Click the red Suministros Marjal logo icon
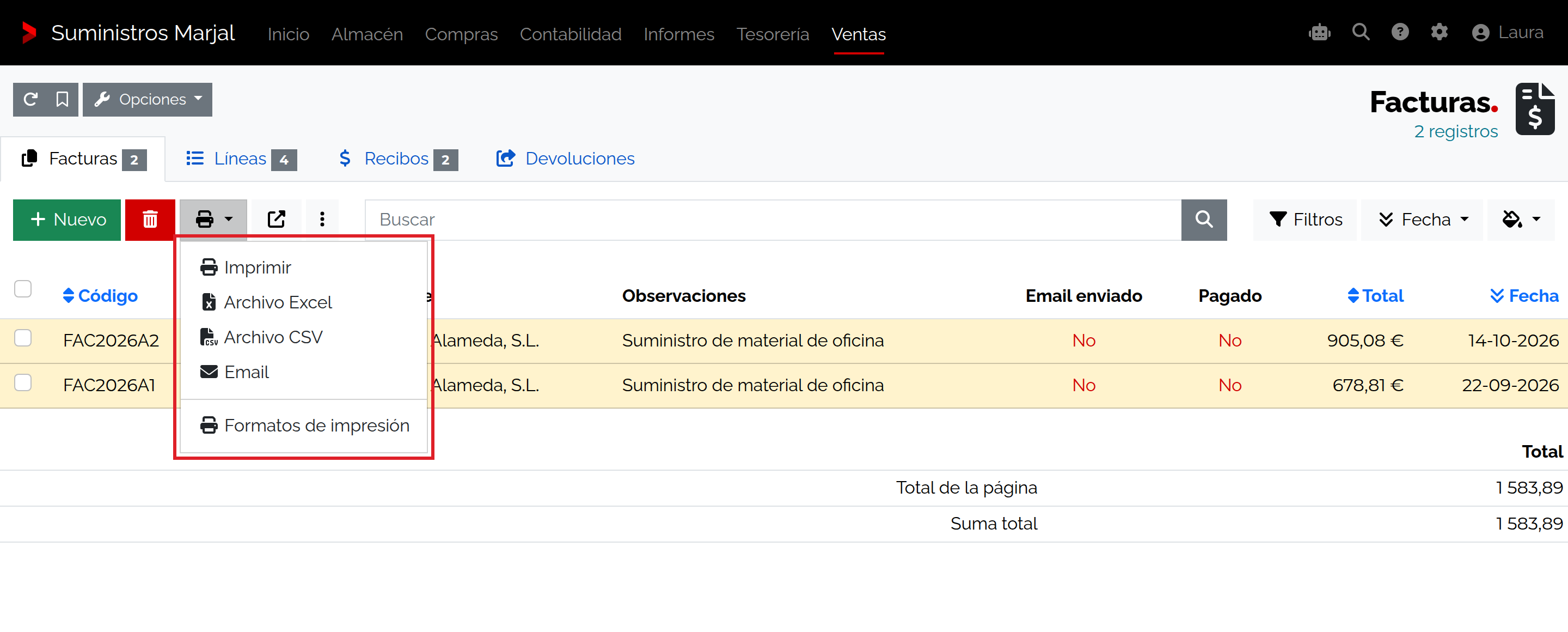Screen dimensions: 1568x632 (x=29, y=33)
